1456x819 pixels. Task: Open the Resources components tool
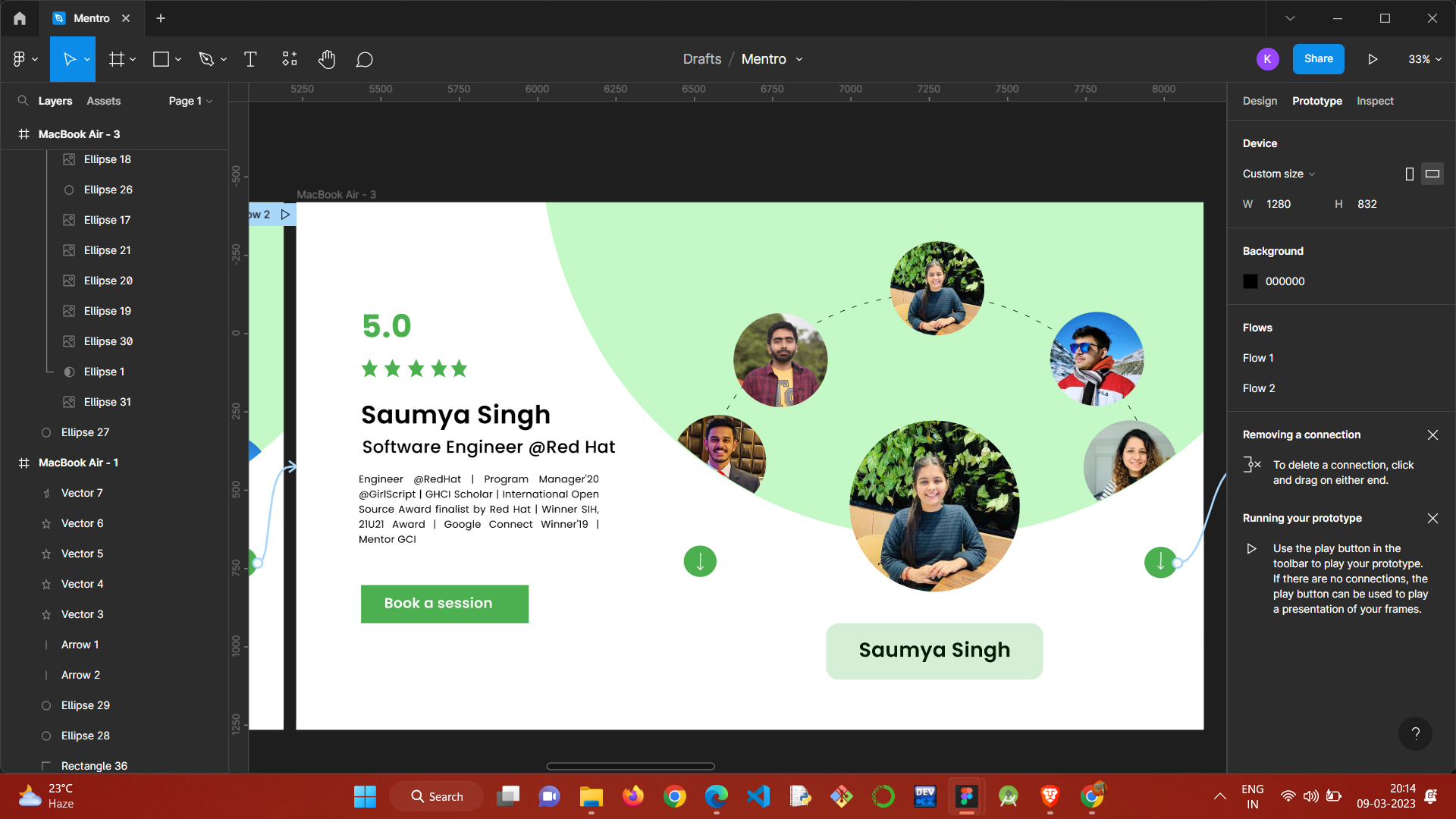(290, 59)
